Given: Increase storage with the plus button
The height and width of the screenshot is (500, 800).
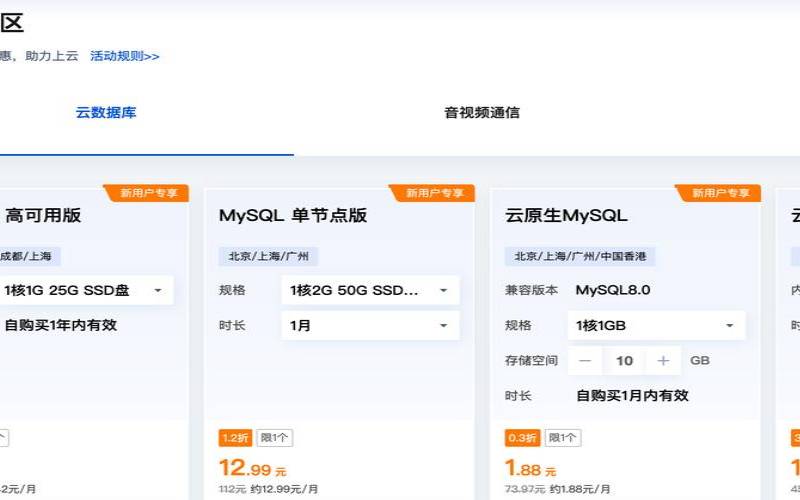Looking at the screenshot, I should pyautogui.click(x=663, y=361).
